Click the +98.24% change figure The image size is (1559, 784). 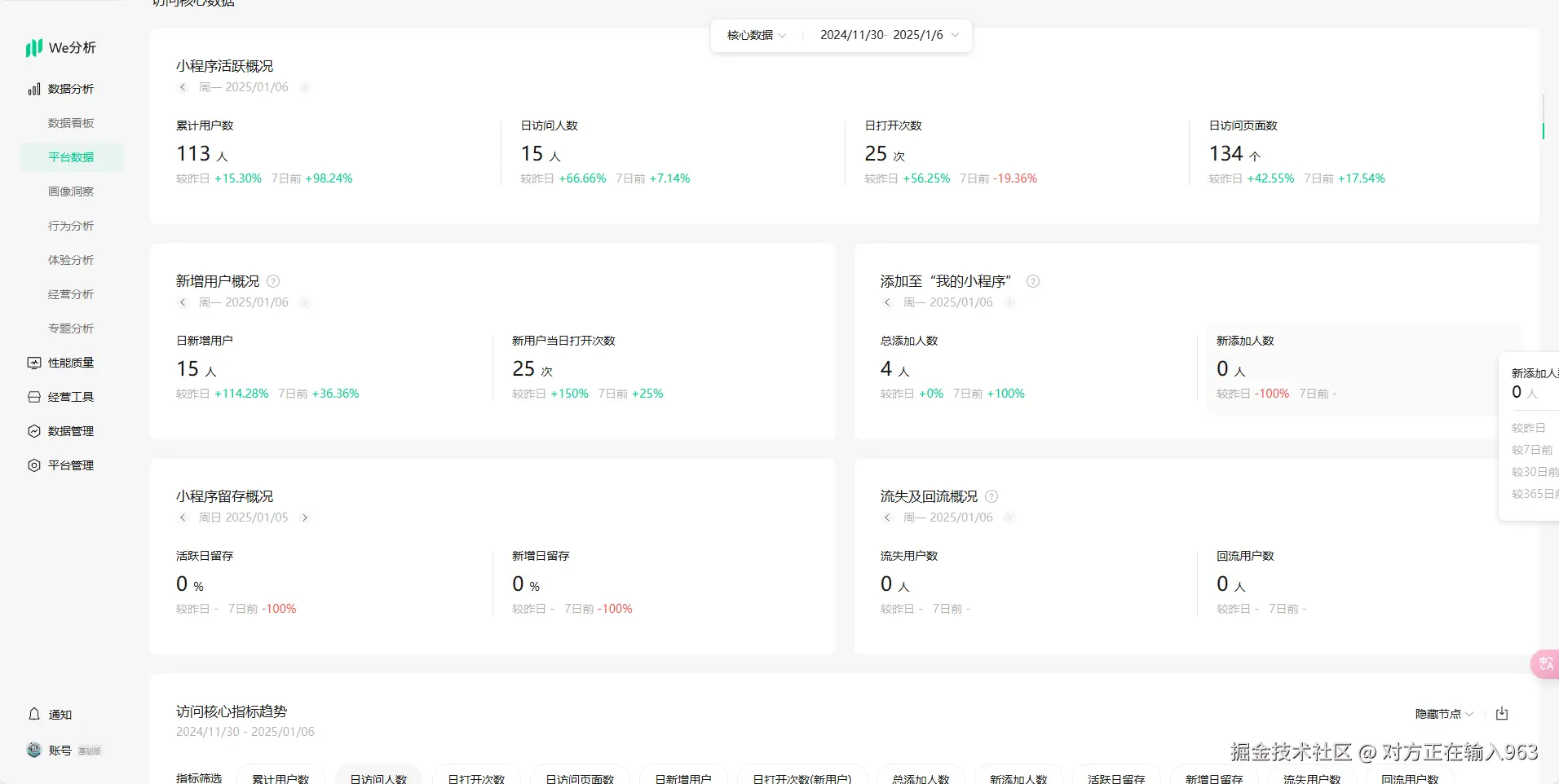(x=329, y=178)
